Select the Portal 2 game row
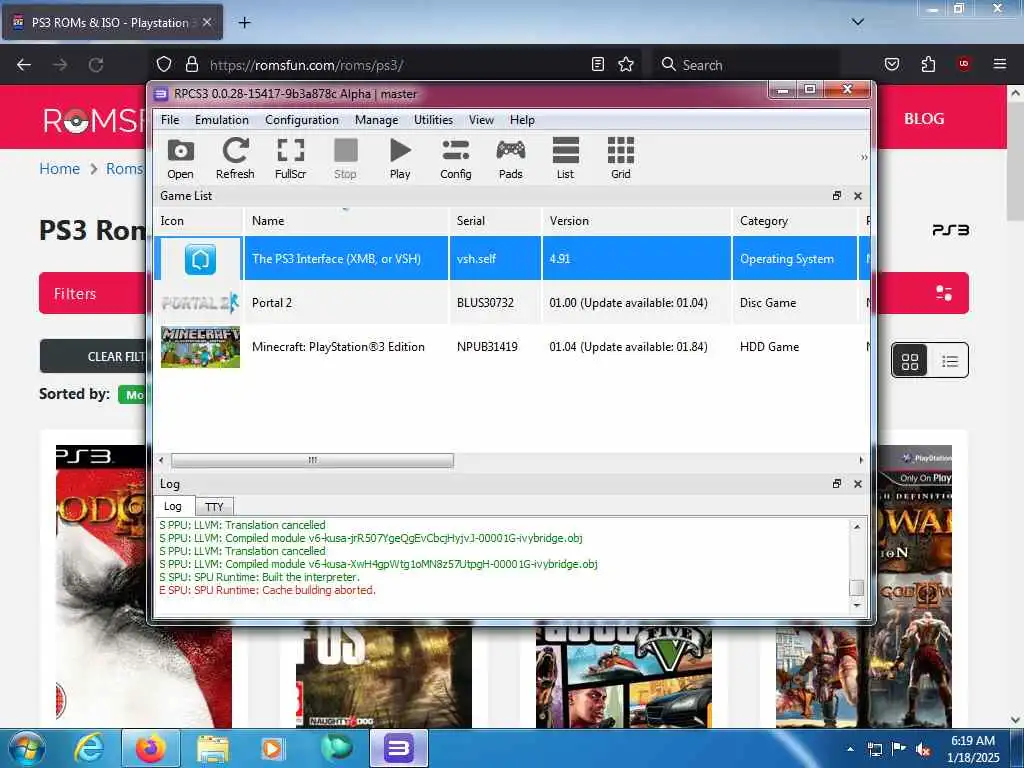1024x768 pixels. pyautogui.click(x=512, y=303)
